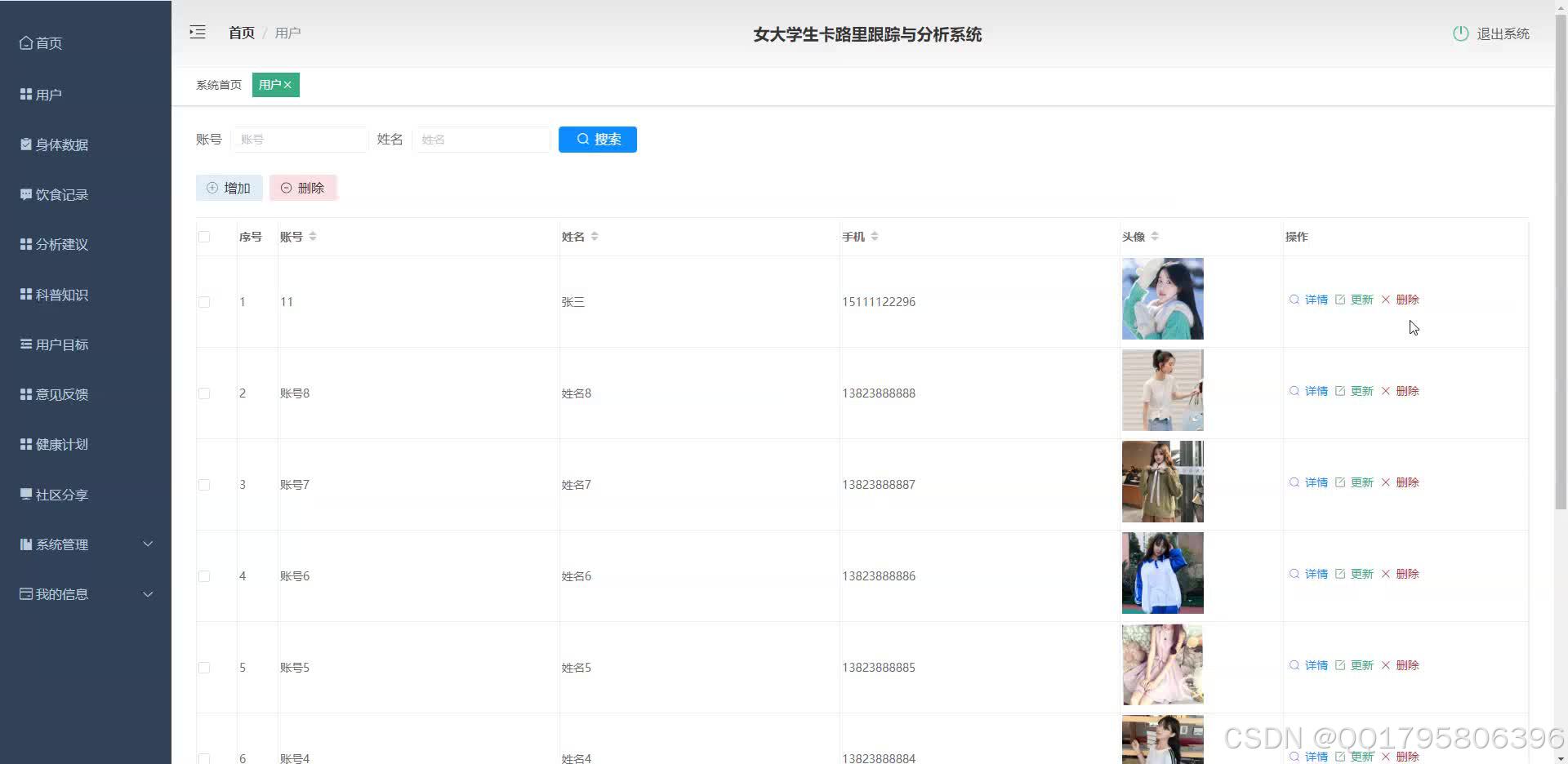Viewport: 1568px width, 764px height.
Task: Click 删除 link for 姓名6 row
Action: (1407, 574)
